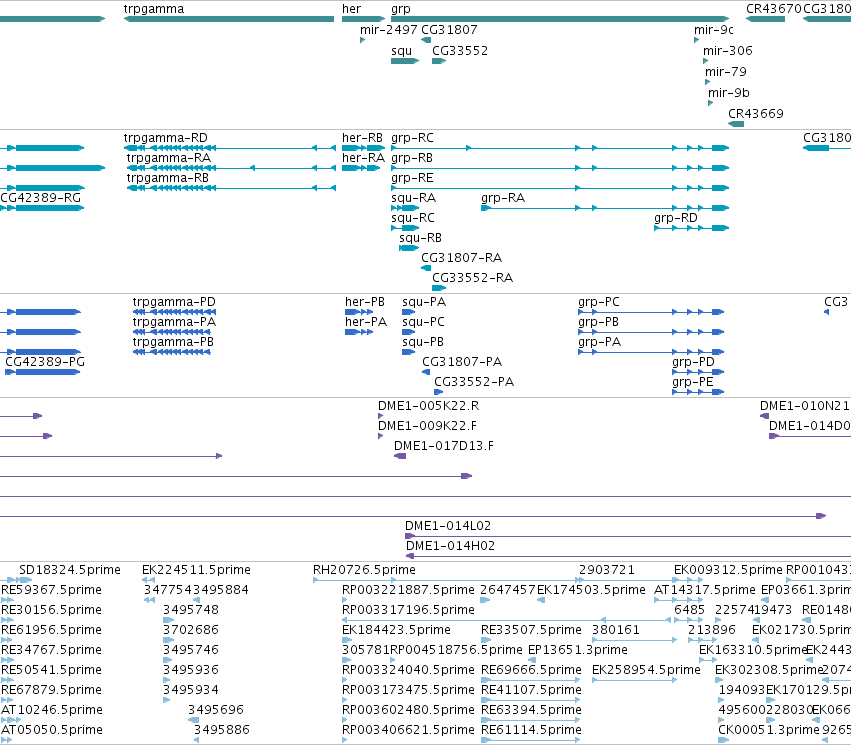
Task: Click the mir-79 label
Action: (x=726, y=72)
